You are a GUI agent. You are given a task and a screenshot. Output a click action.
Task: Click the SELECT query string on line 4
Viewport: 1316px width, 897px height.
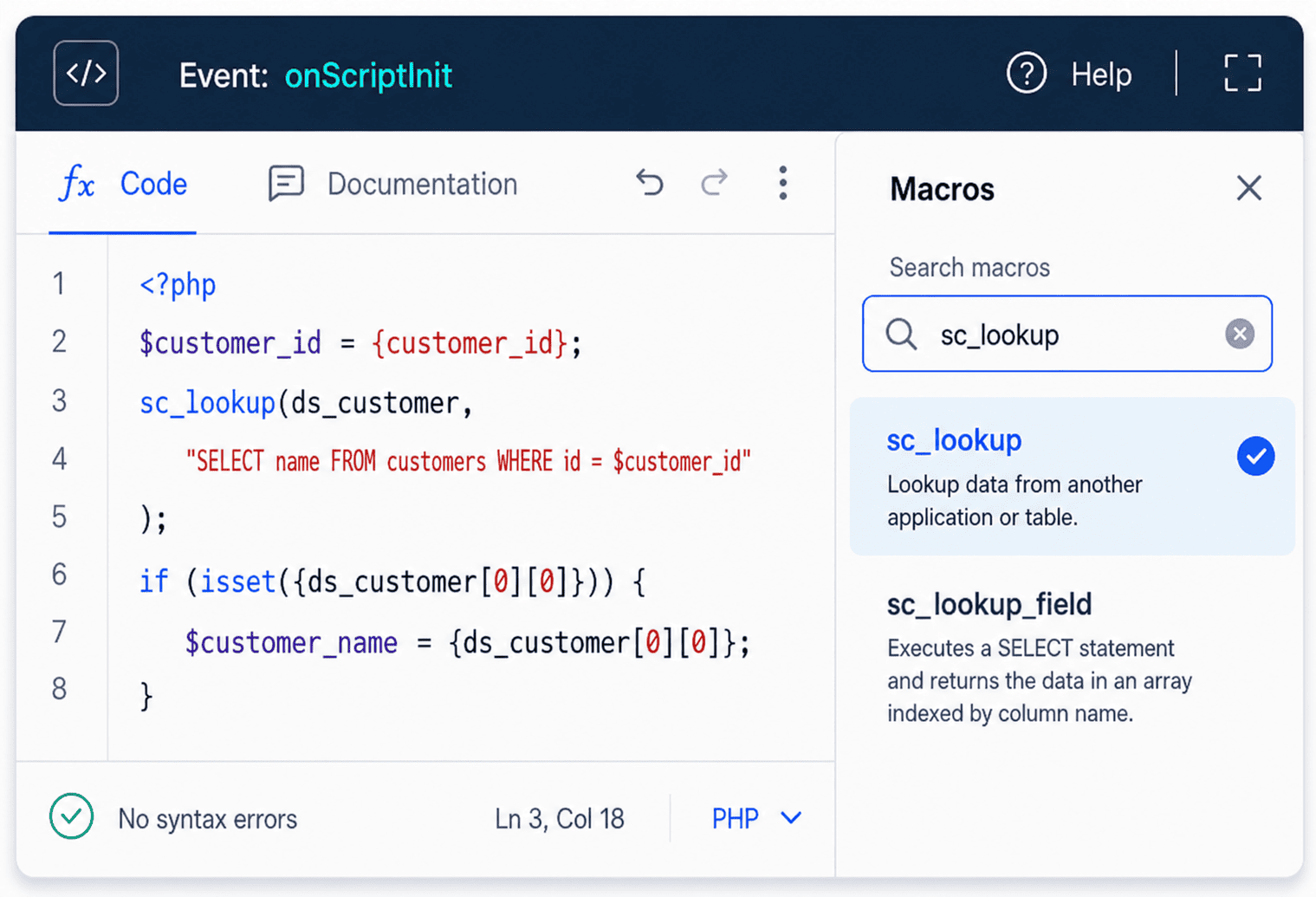(469, 461)
